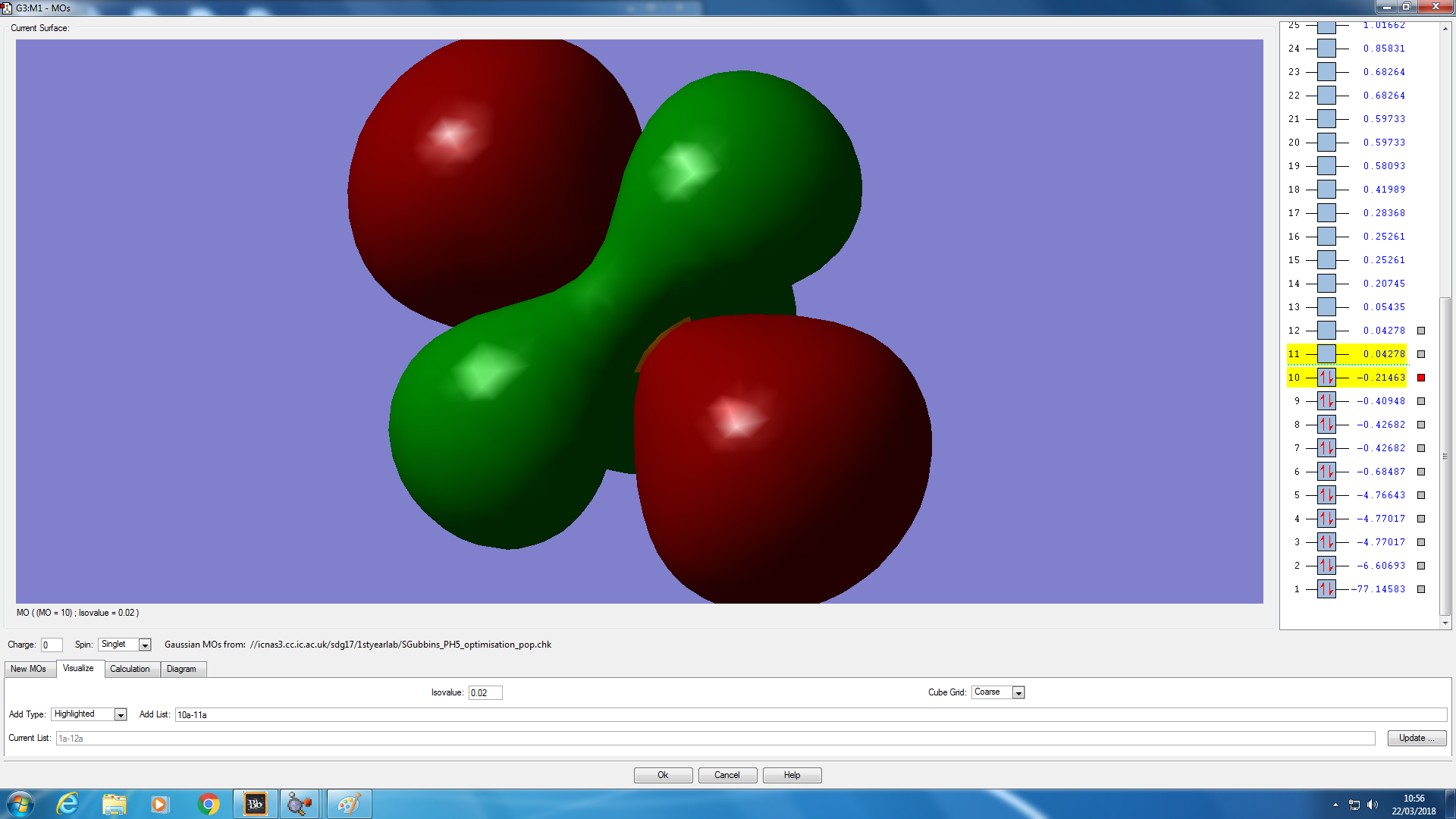Open the Windows Start menu orb
Screen dimensions: 1456x819
point(20,804)
